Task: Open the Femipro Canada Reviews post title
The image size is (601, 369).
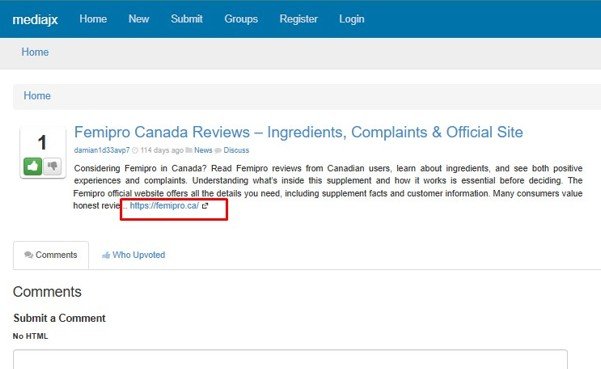Action: coord(298,132)
